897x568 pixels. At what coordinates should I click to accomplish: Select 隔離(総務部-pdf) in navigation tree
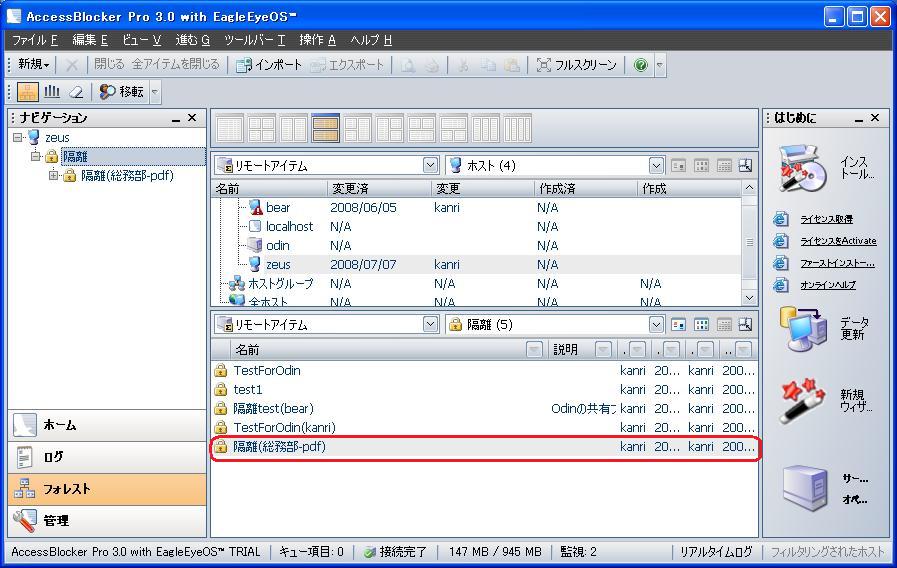coord(127,176)
